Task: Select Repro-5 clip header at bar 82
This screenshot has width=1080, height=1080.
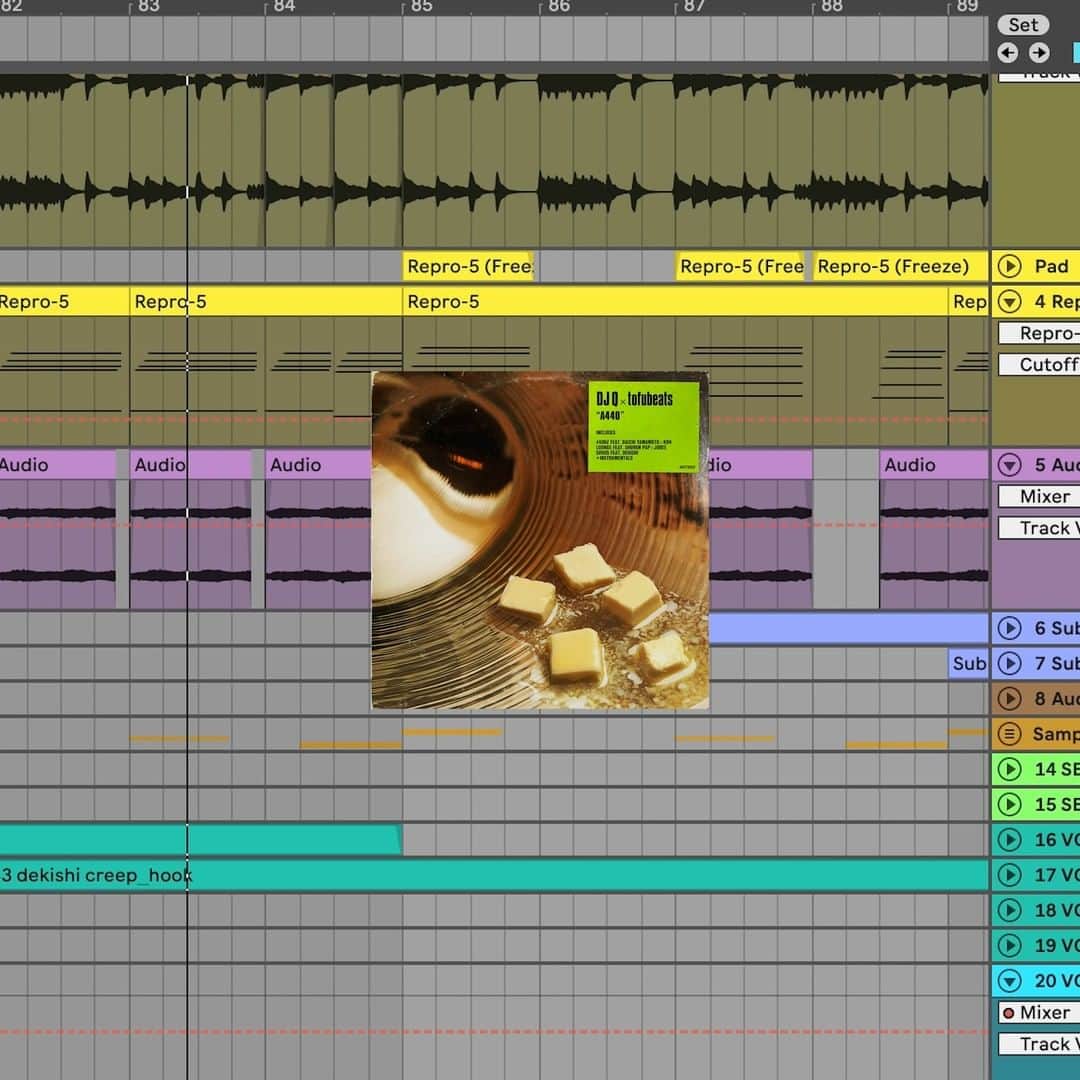Action: coord(64,302)
